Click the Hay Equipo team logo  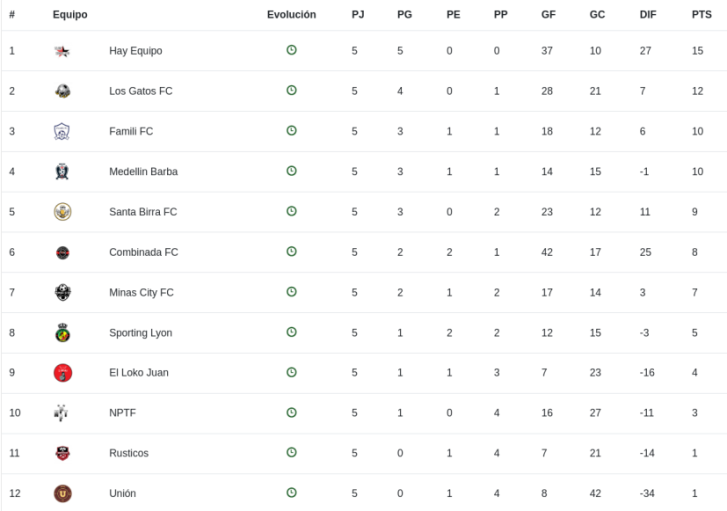click(62, 51)
